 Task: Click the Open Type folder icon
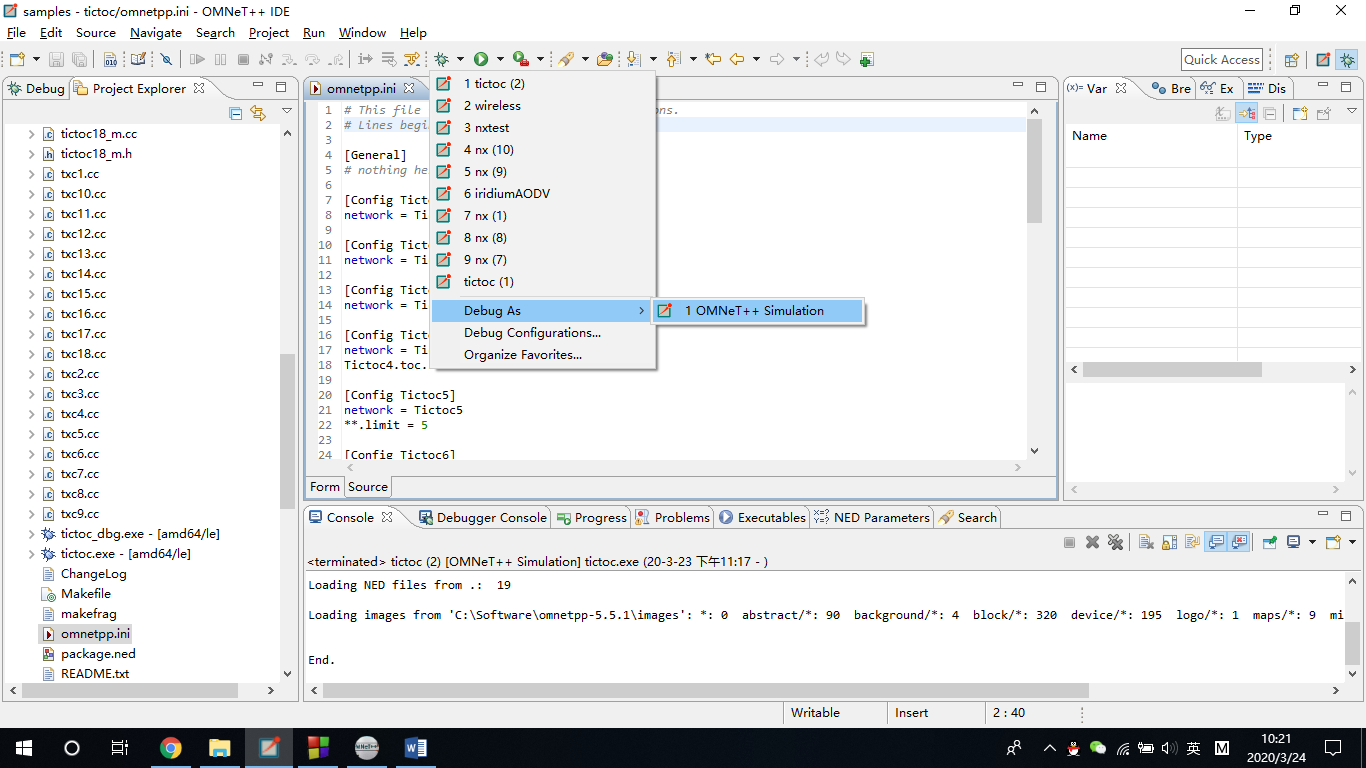point(604,60)
